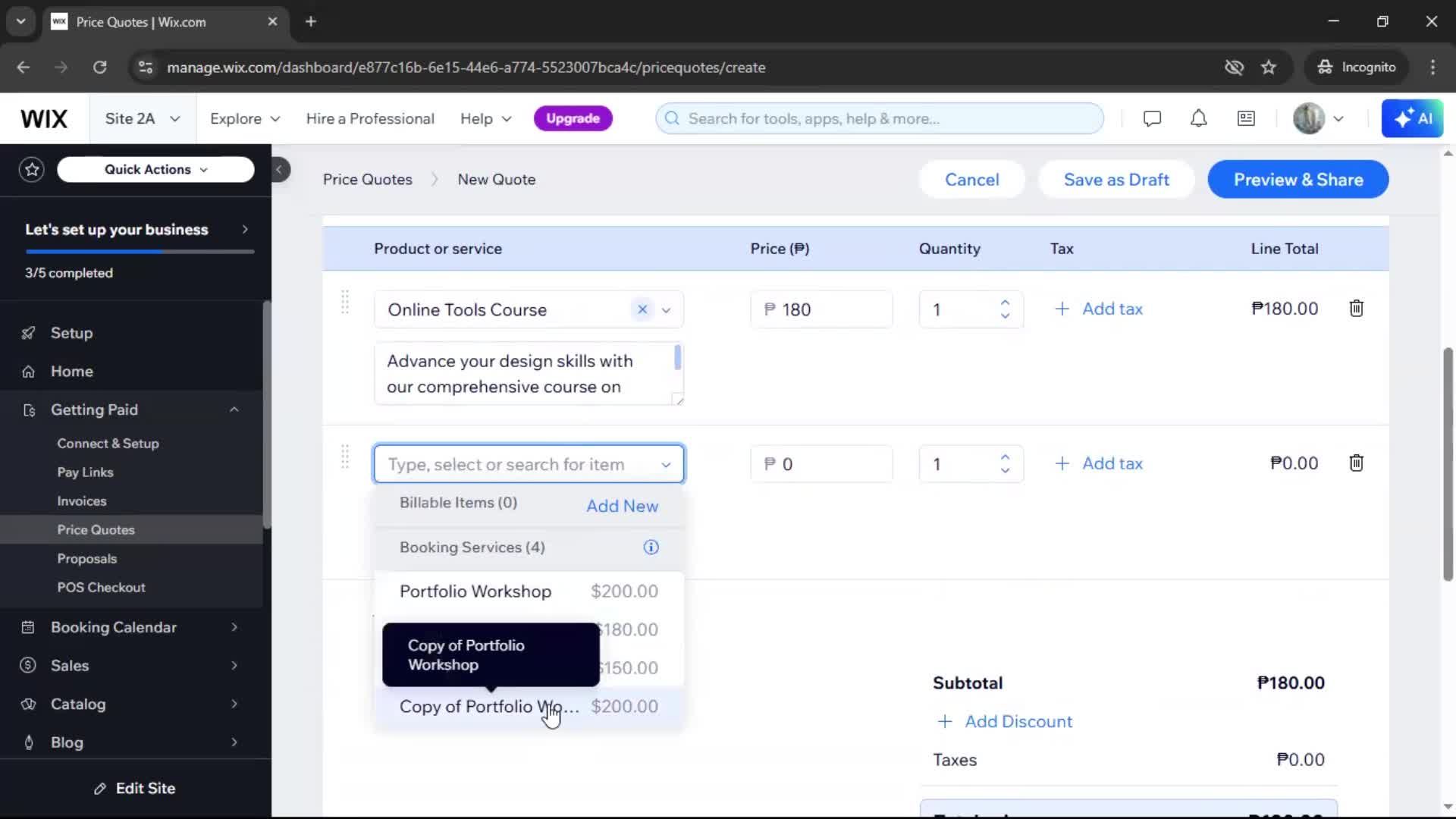Viewport: 1456px width, 819px height.
Task: Click Preview & Share
Action: [1298, 180]
